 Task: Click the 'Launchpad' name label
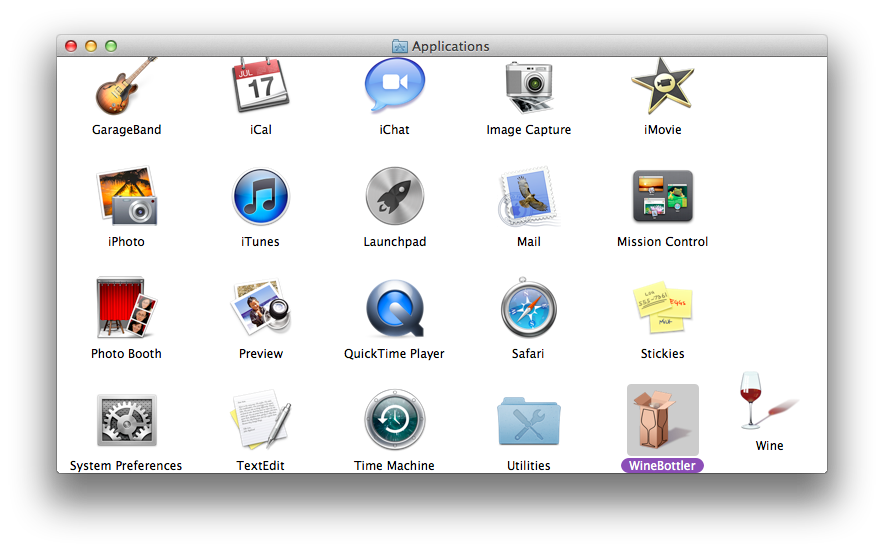pos(395,241)
